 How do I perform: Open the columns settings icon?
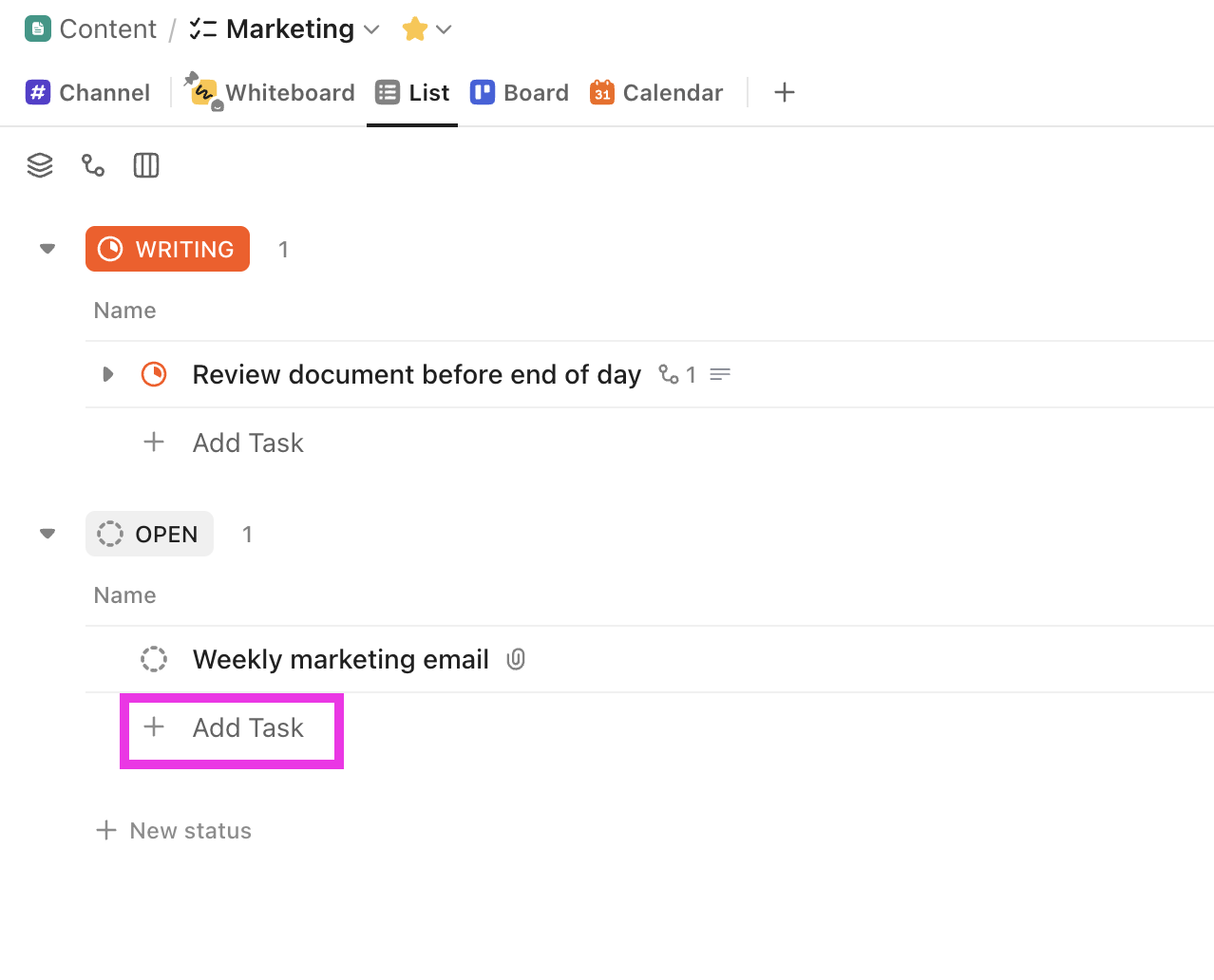tap(146, 164)
